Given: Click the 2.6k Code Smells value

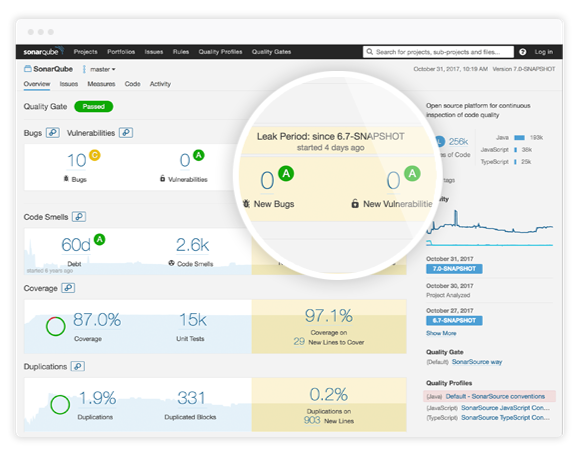Looking at the screenshot, I should (x=192, y=245).
